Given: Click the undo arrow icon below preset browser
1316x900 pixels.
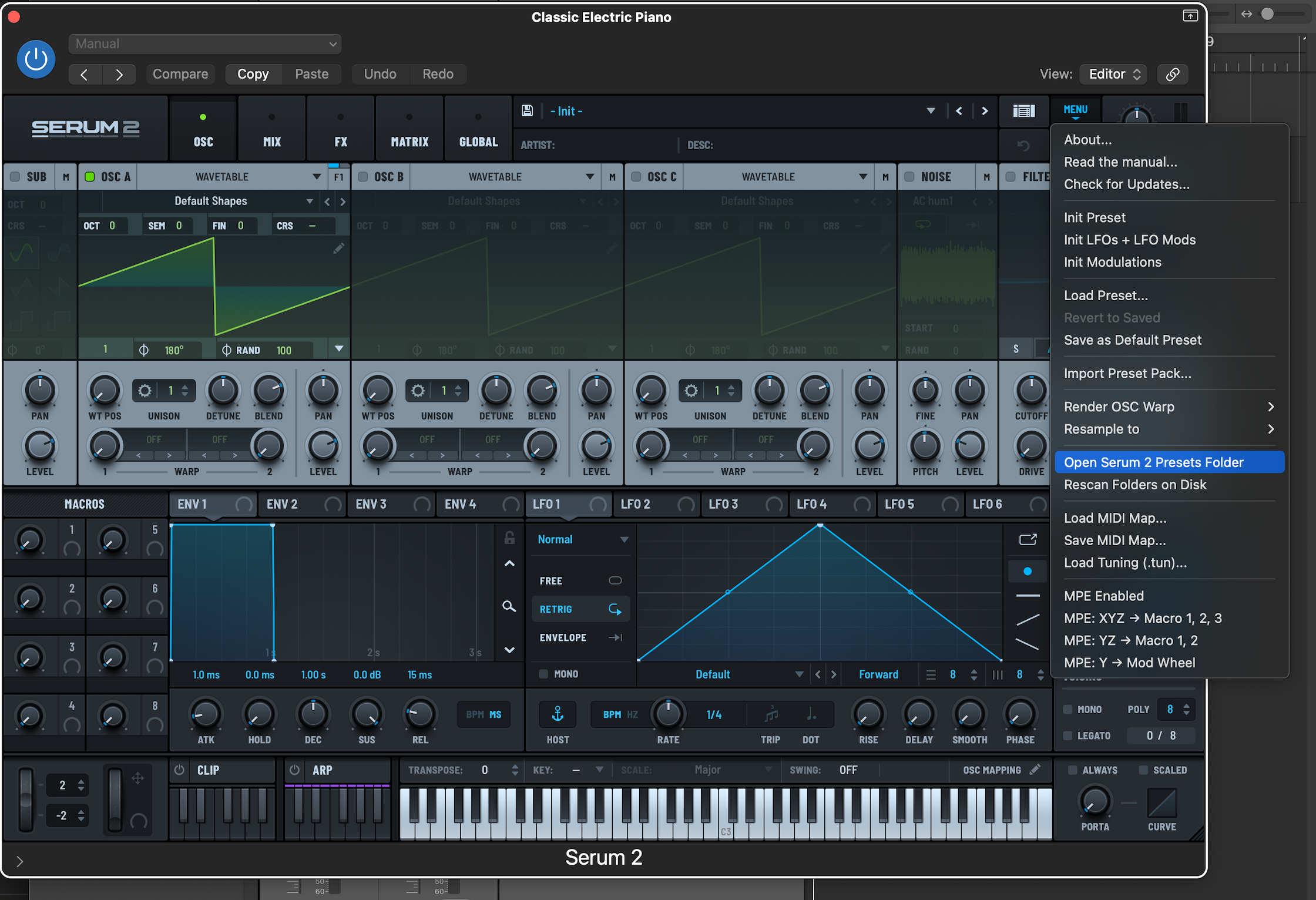Looking at the screenshot, I should pos(1023,145).
